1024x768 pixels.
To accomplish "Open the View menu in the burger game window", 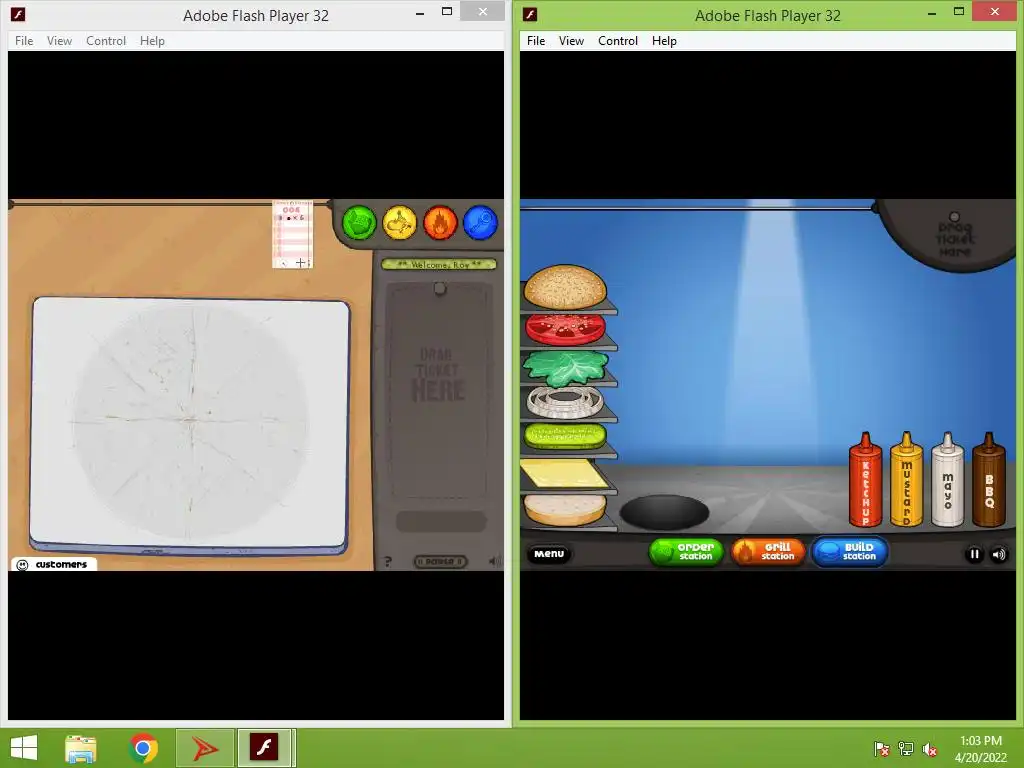I will [571, 40].
